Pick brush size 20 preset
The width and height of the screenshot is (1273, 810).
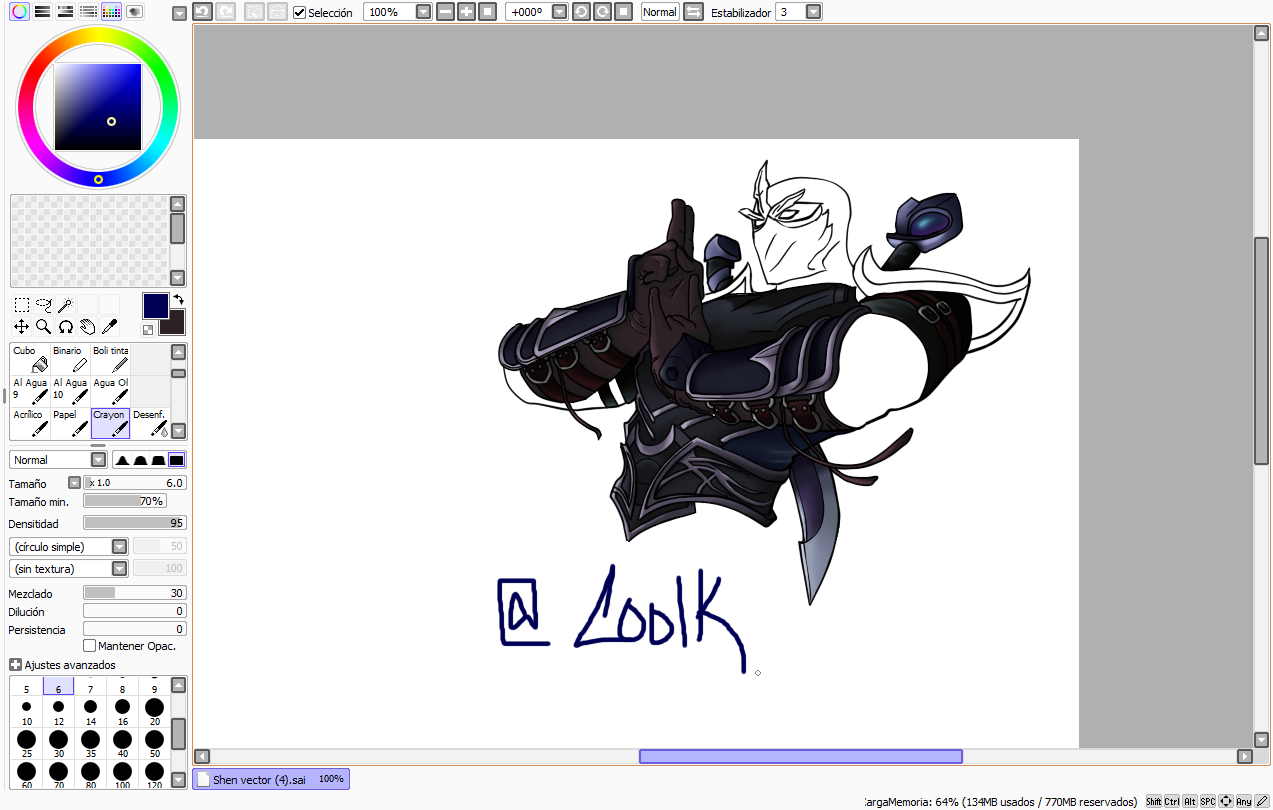(x=154, y=711)
